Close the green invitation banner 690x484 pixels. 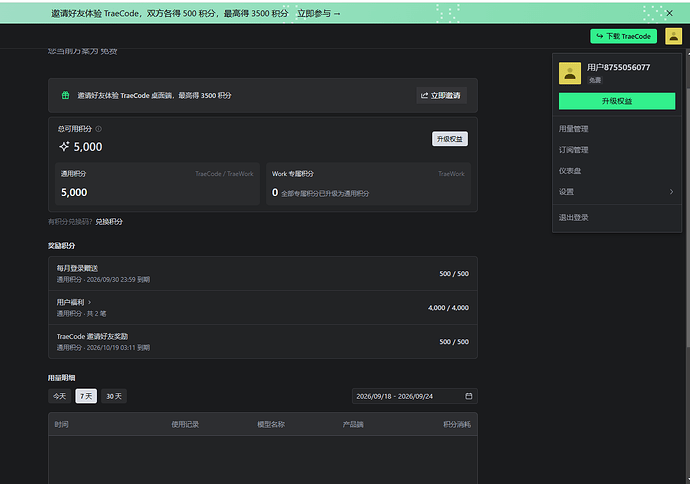click(669, 13)
